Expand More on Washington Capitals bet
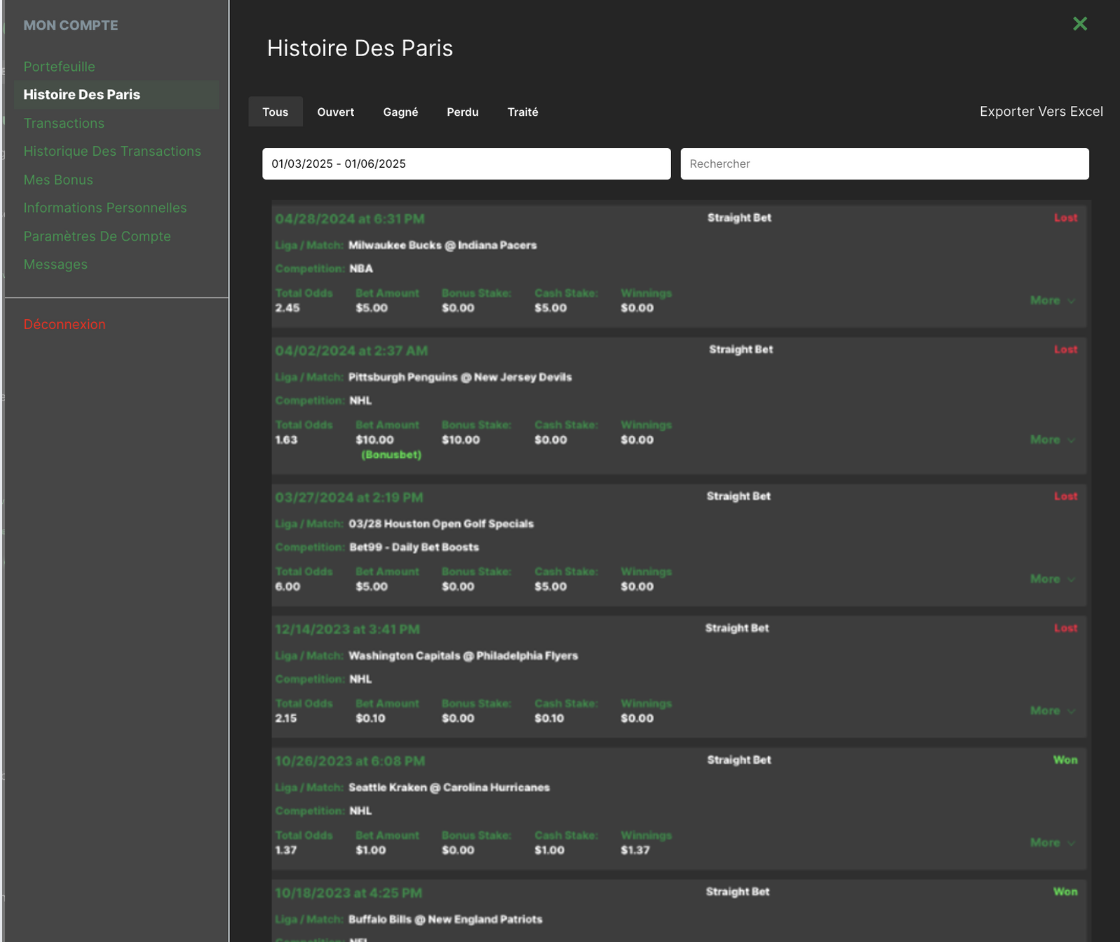This screenshot has width=1120, height=942. (1052, 711)
